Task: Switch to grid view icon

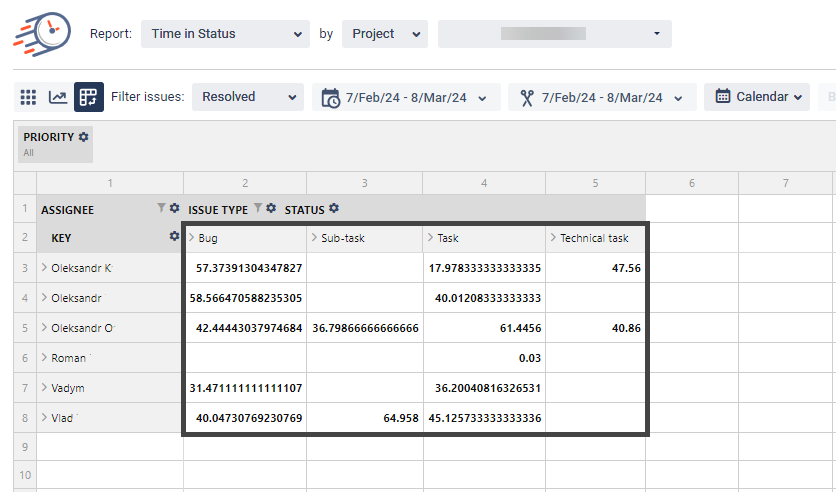Action: pyautogui.click(x=29, y=97)
